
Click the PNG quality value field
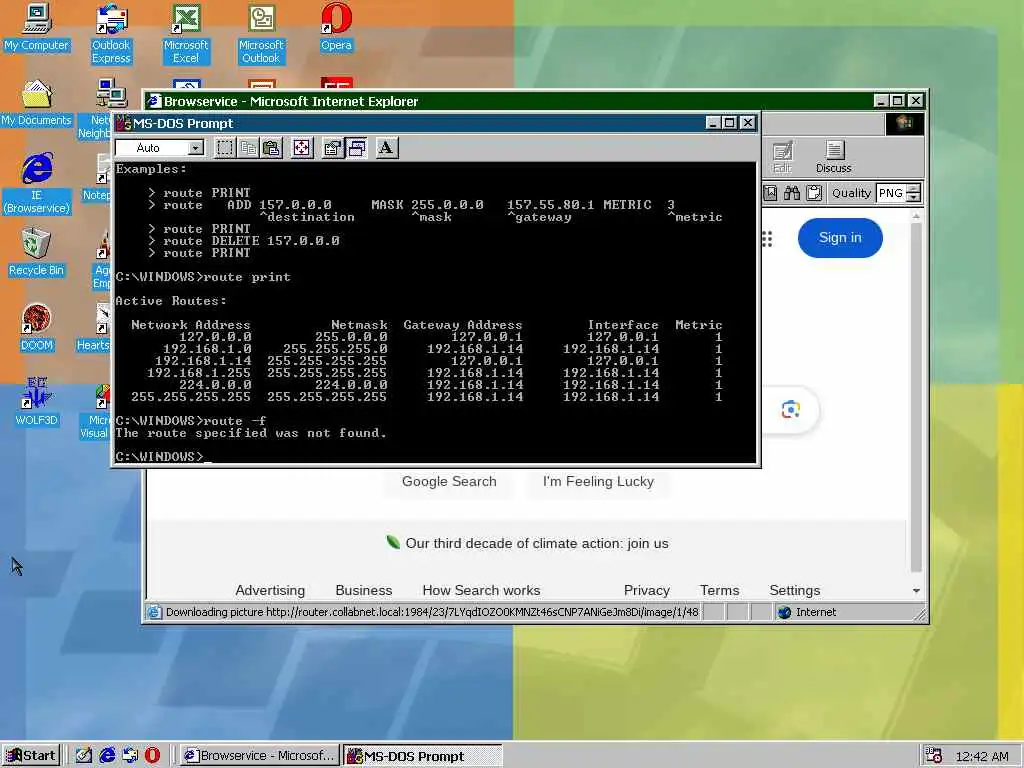[x=891, y=193]
